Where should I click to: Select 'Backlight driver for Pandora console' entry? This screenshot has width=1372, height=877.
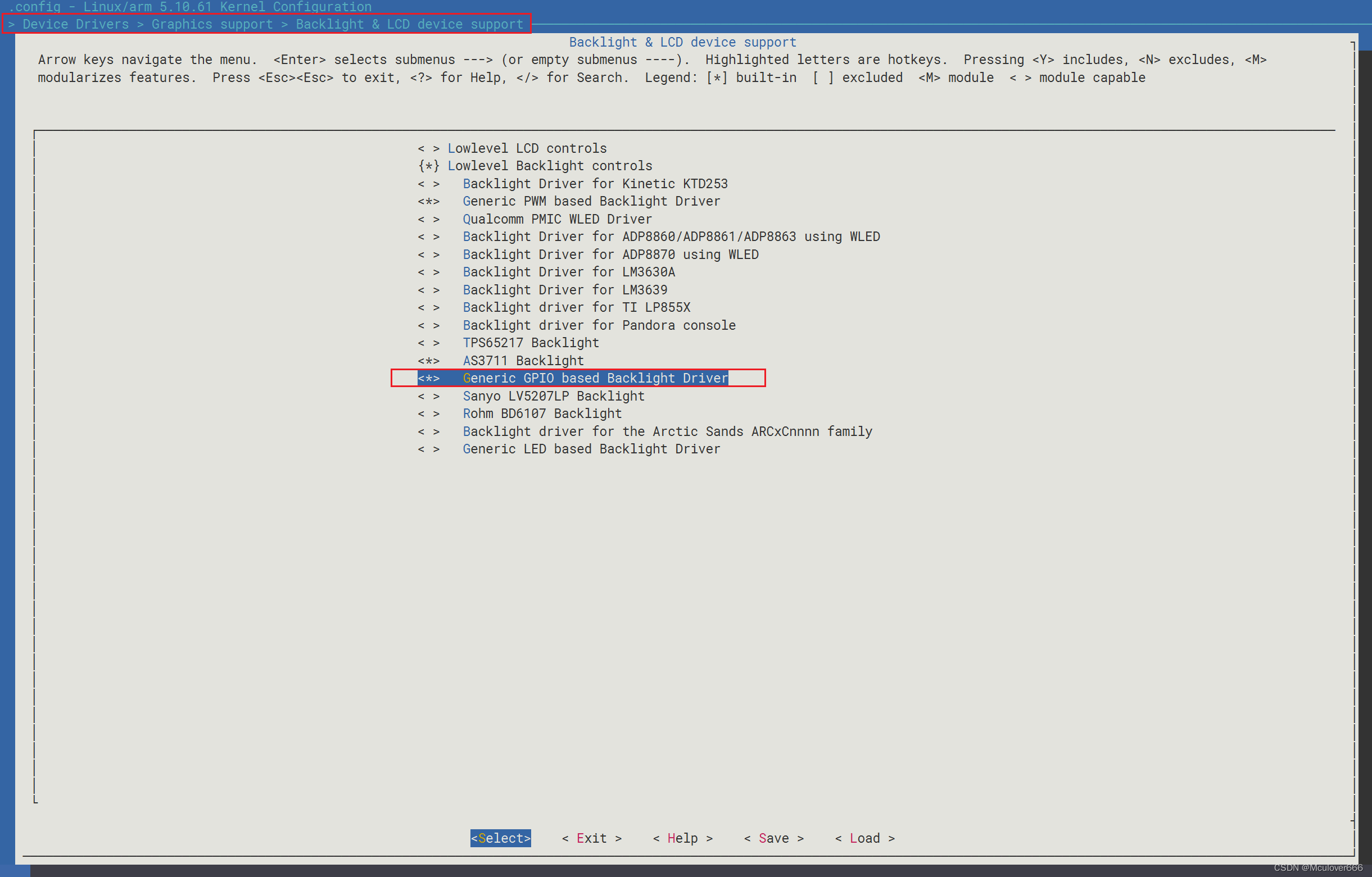599,325
